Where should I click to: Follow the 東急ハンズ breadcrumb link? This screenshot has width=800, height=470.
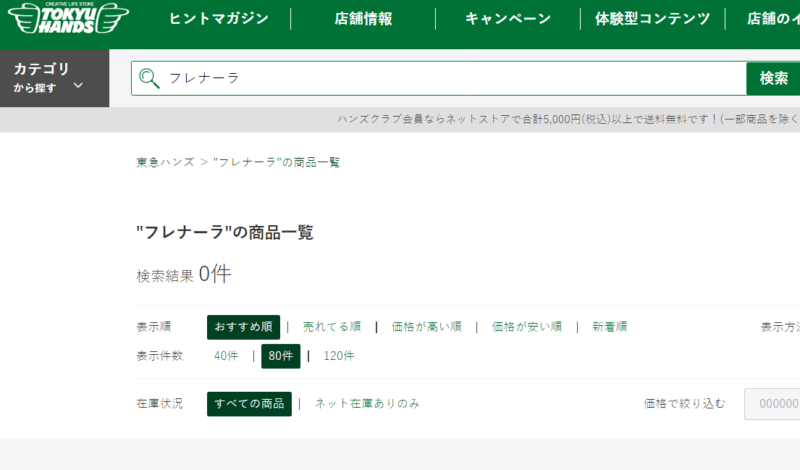[165, 162]
